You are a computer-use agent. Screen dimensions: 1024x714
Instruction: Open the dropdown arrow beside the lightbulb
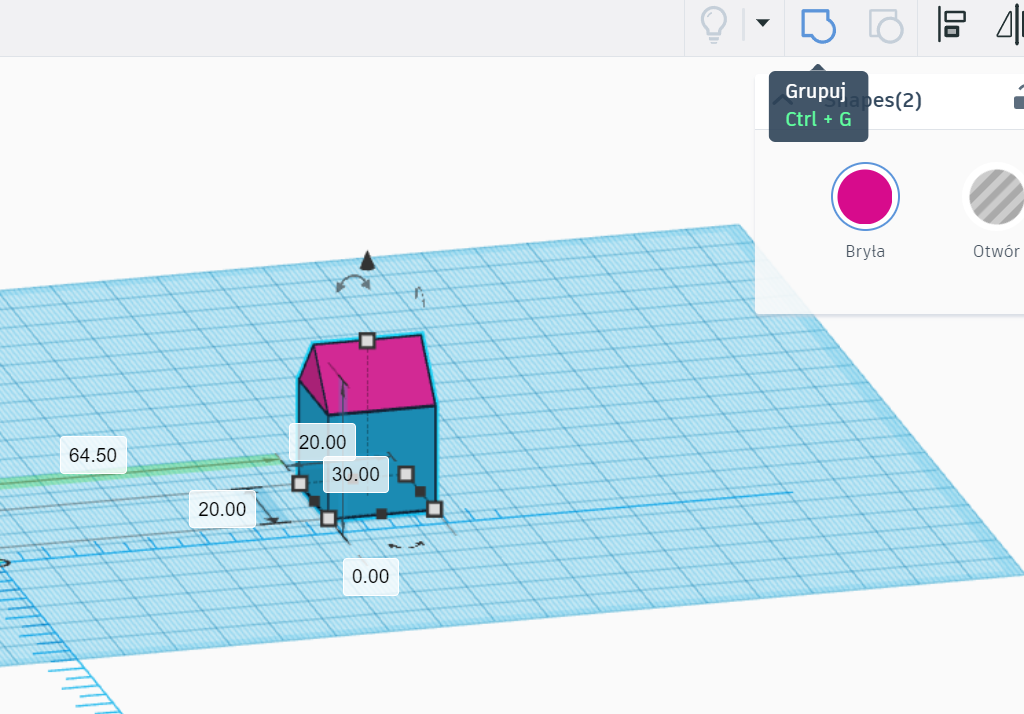coord(762,23)
